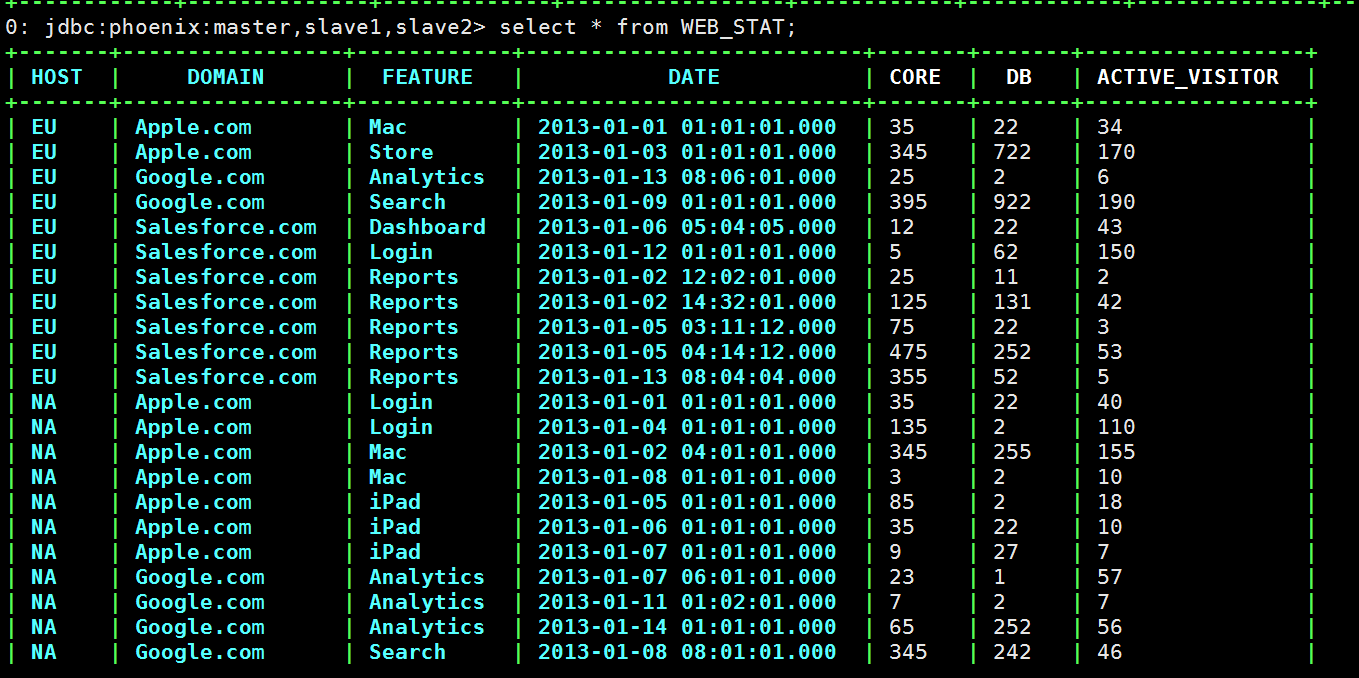Image resolution: width=1359 pixels, height=678 pixels.
Task: Click the CORE column header
Action: (x=915, y=77)
